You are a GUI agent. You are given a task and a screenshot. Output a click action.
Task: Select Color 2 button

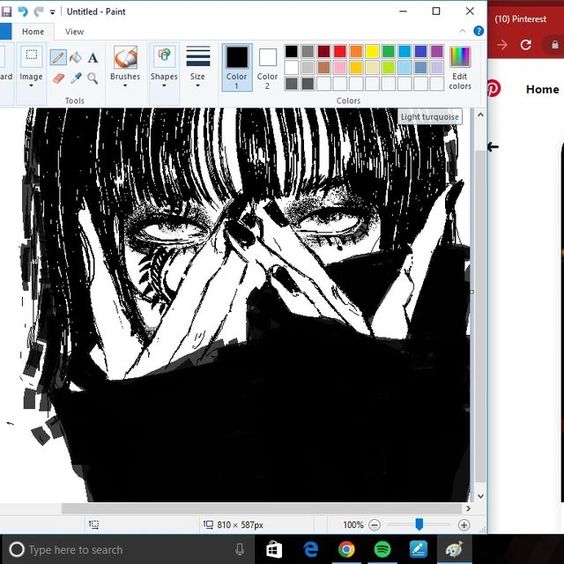click(x=268, y=68)
